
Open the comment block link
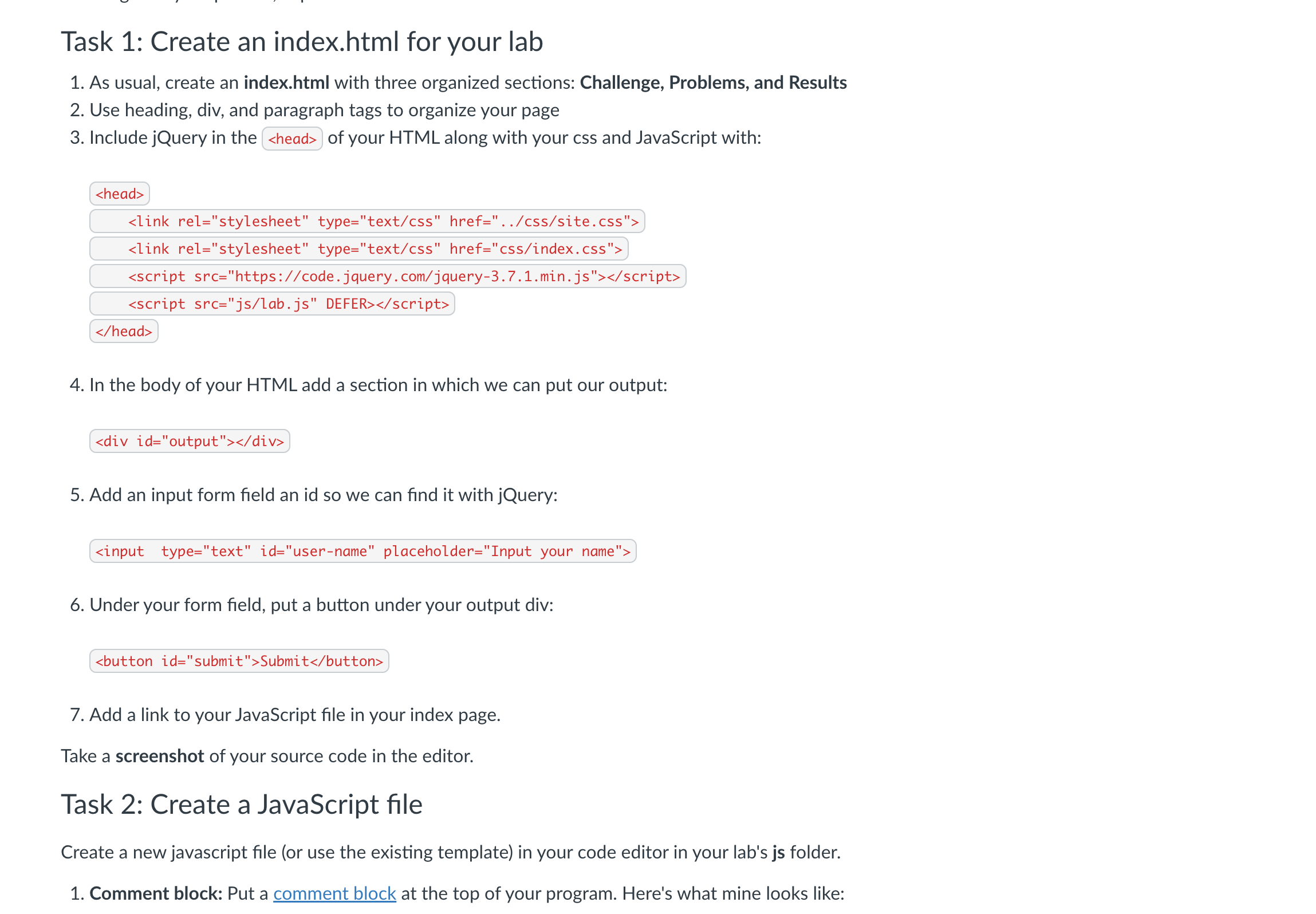pos(334,893)
